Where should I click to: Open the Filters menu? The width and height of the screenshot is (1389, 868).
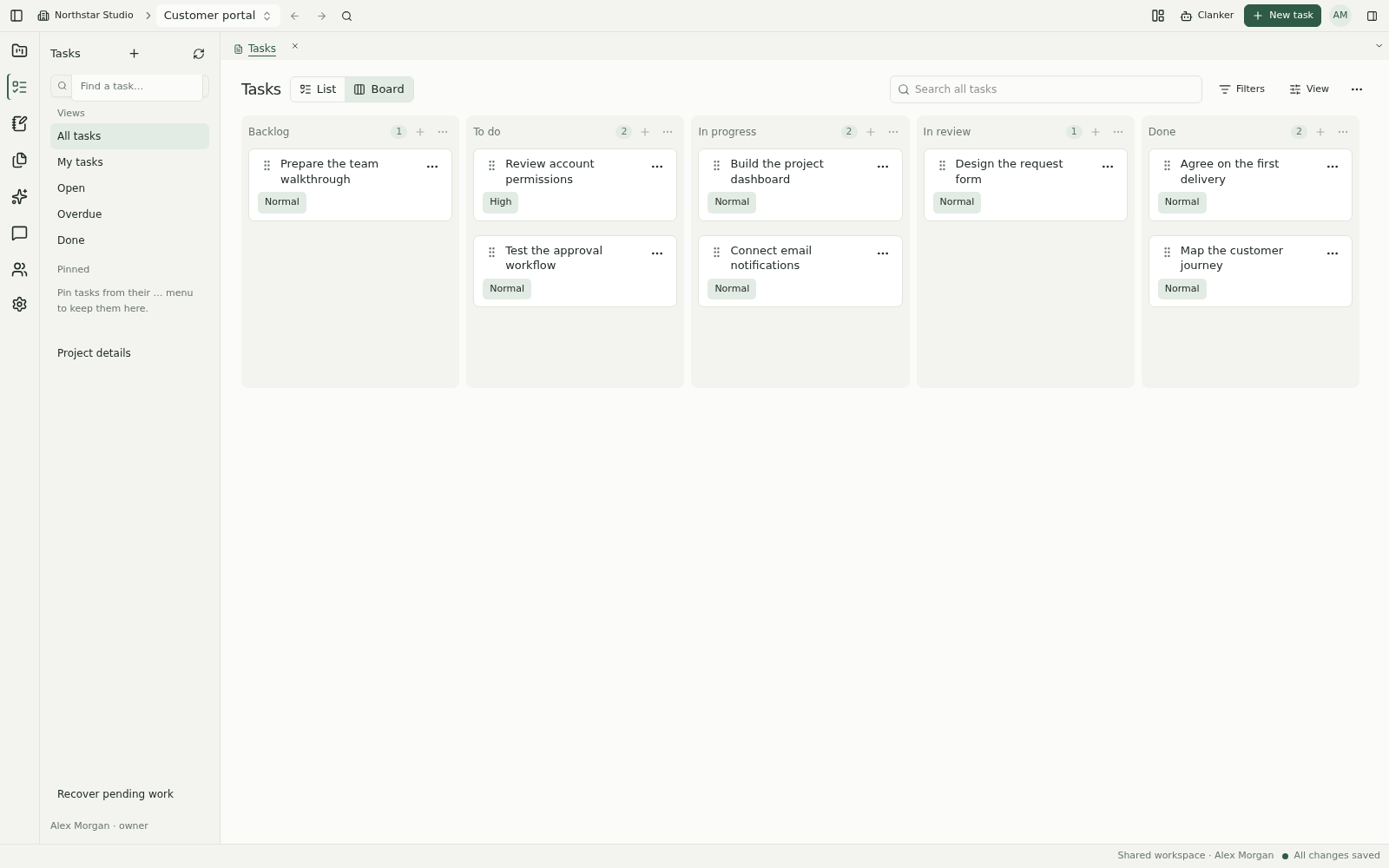[x=1242, y=89]
